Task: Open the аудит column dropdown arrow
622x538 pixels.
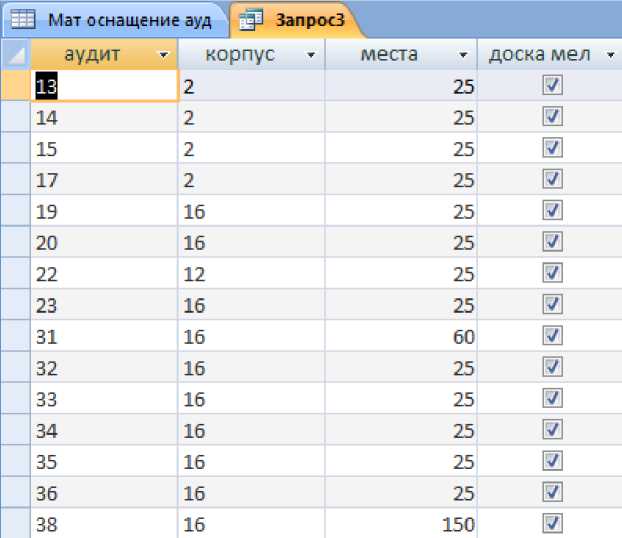Action: [x=163, y=55]
